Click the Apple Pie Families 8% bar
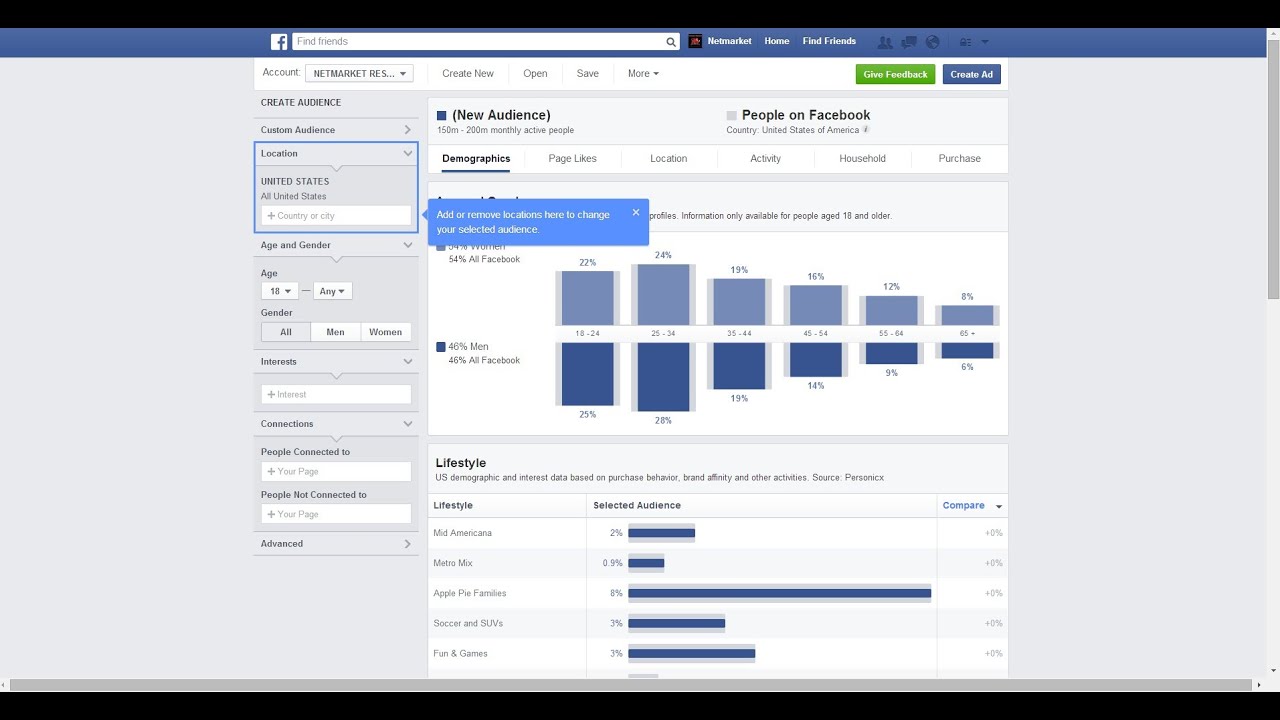1280x720 pixels. coord(779,594)
